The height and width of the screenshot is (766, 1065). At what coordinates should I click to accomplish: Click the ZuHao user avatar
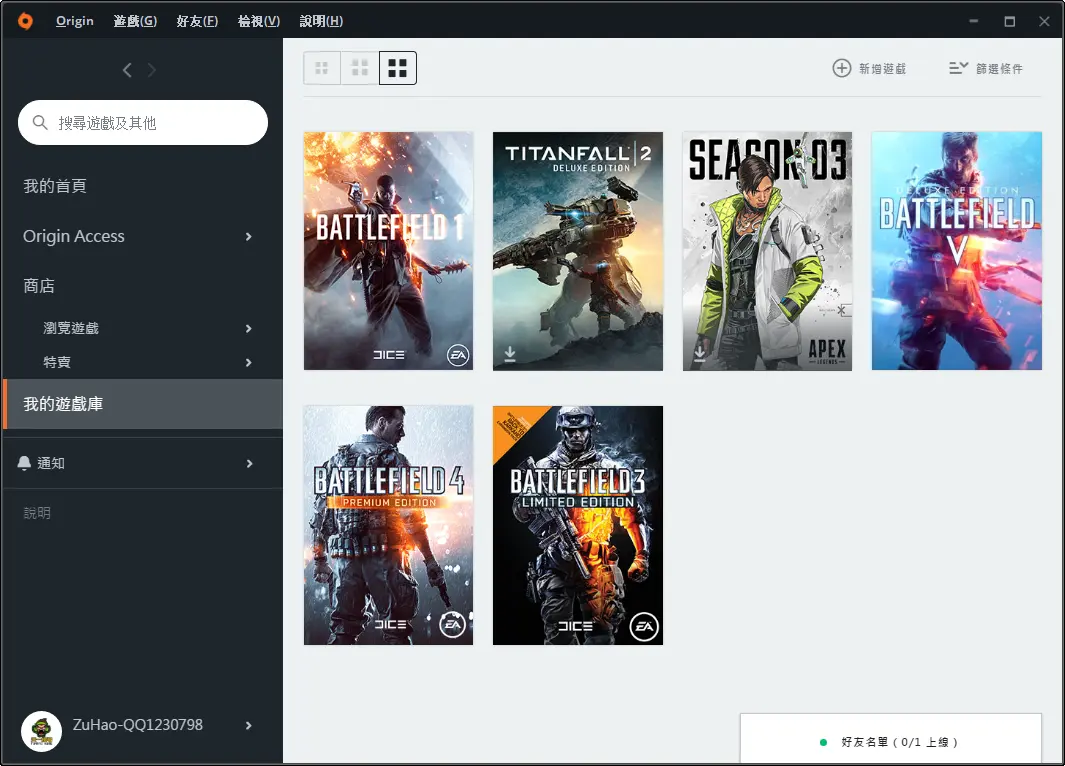click(x=41, y=731)
